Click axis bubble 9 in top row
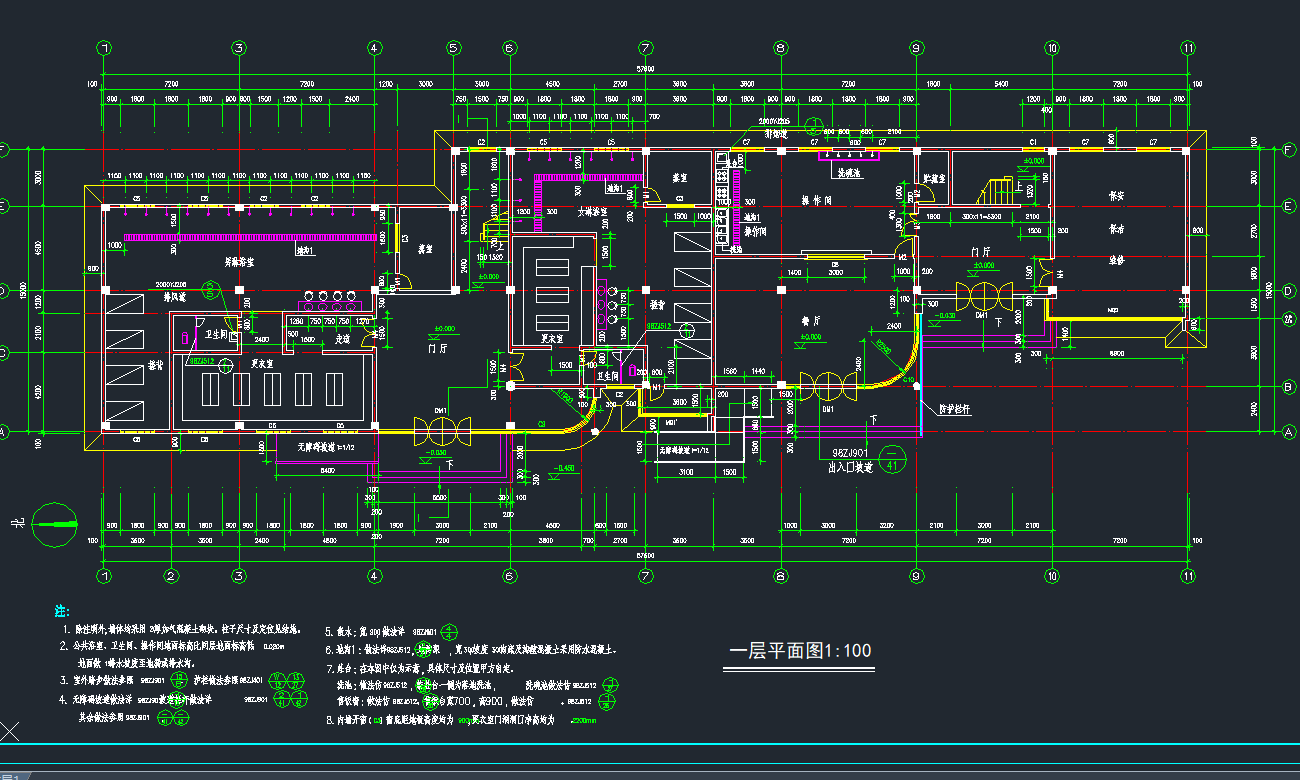 [x=916, y=48]
